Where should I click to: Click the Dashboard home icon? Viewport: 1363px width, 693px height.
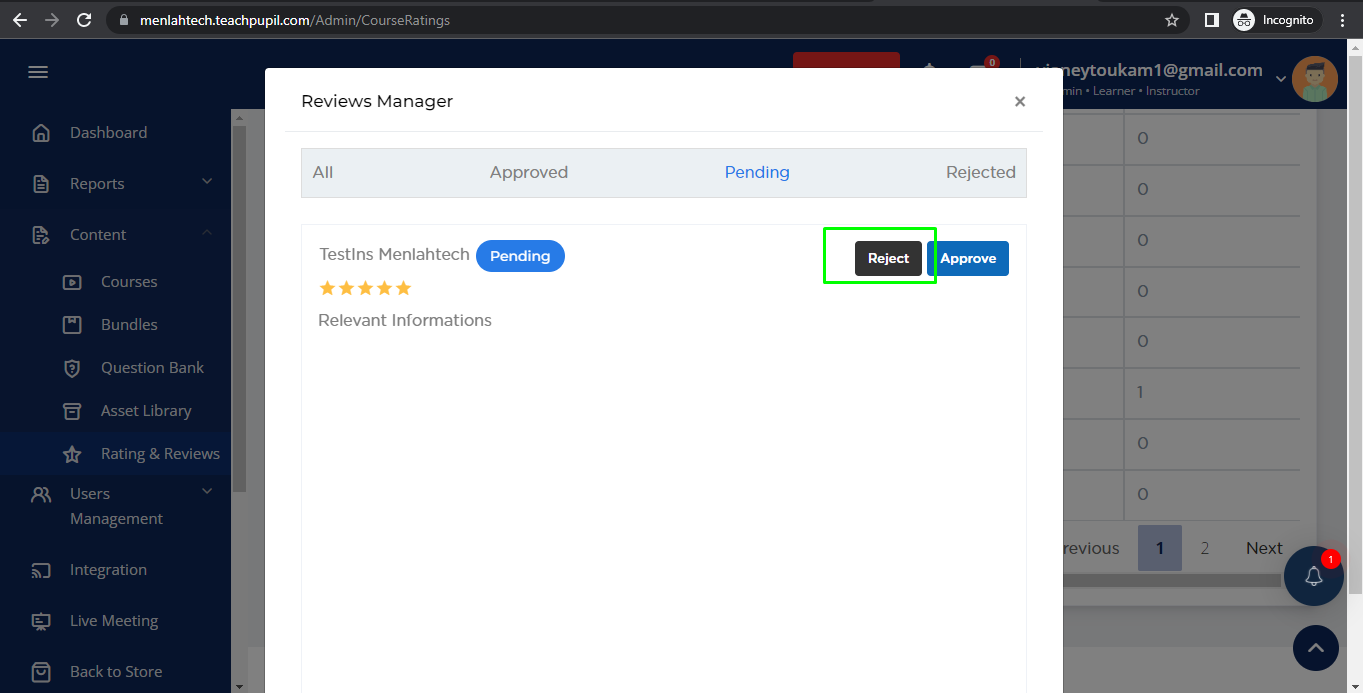[41, 133]
